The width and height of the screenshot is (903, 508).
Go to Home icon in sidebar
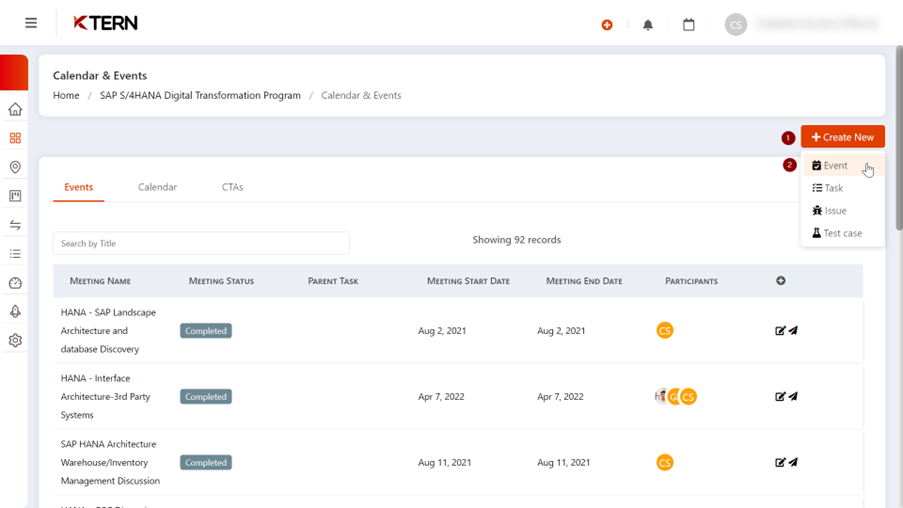pos(16,109)
